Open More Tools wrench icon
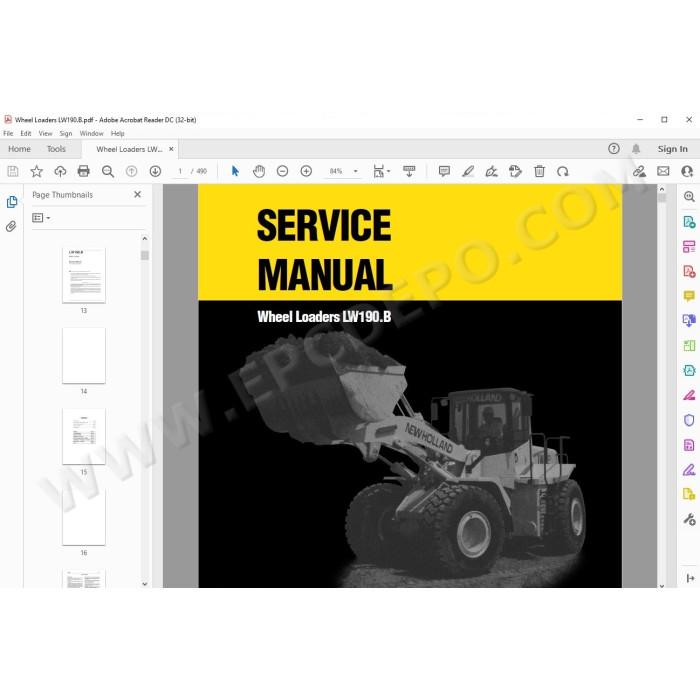Viewport: 700px width, 700px height. coord(689,519)
